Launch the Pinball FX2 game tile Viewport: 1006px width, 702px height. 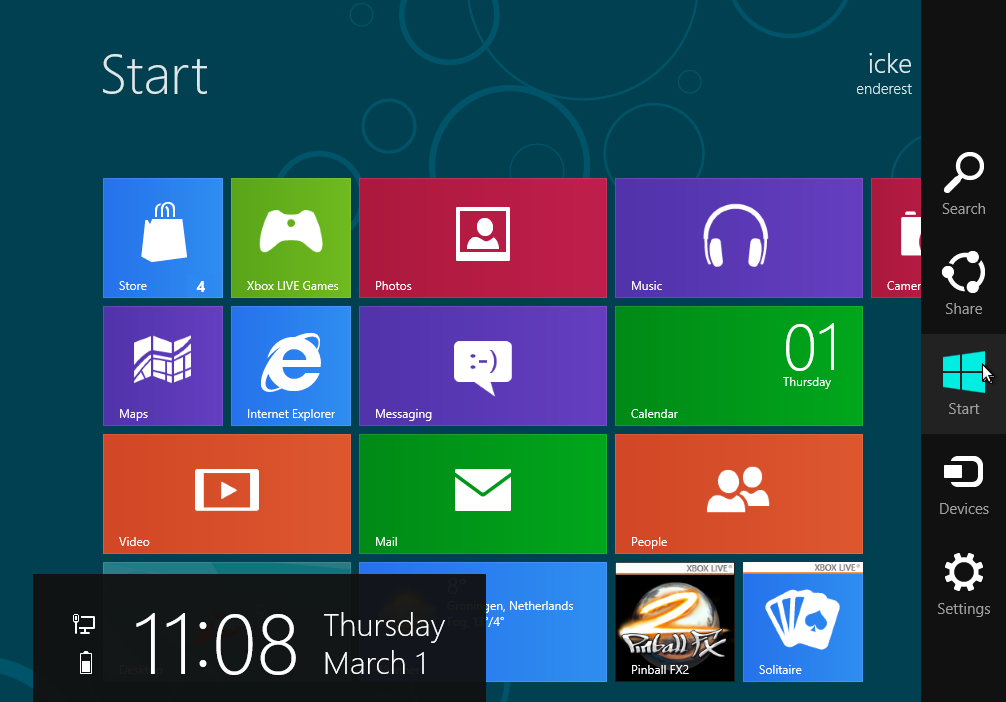coord(674,621)
